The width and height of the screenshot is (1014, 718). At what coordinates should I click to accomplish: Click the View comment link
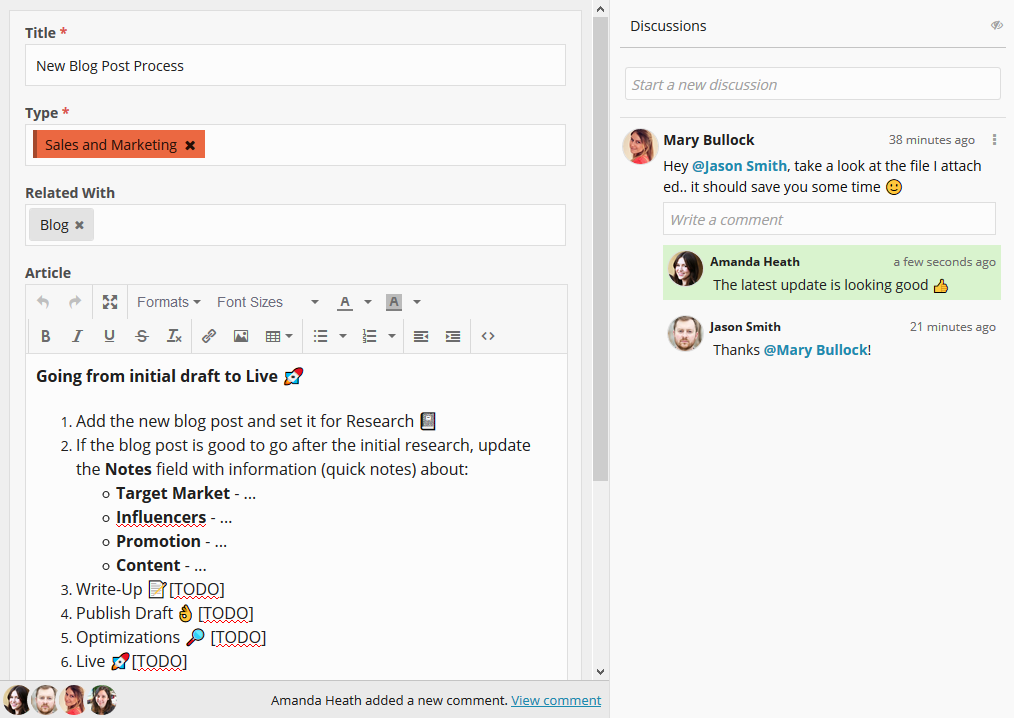[556, 700]
